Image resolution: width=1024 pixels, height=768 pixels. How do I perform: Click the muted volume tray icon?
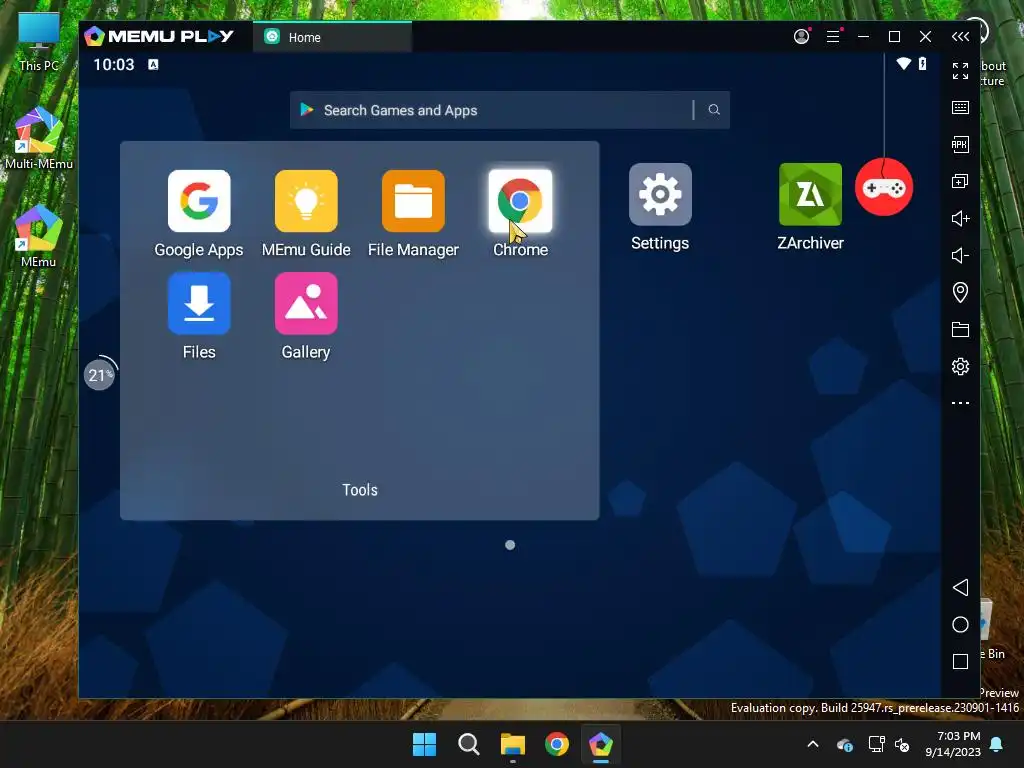tap(903, 744)
